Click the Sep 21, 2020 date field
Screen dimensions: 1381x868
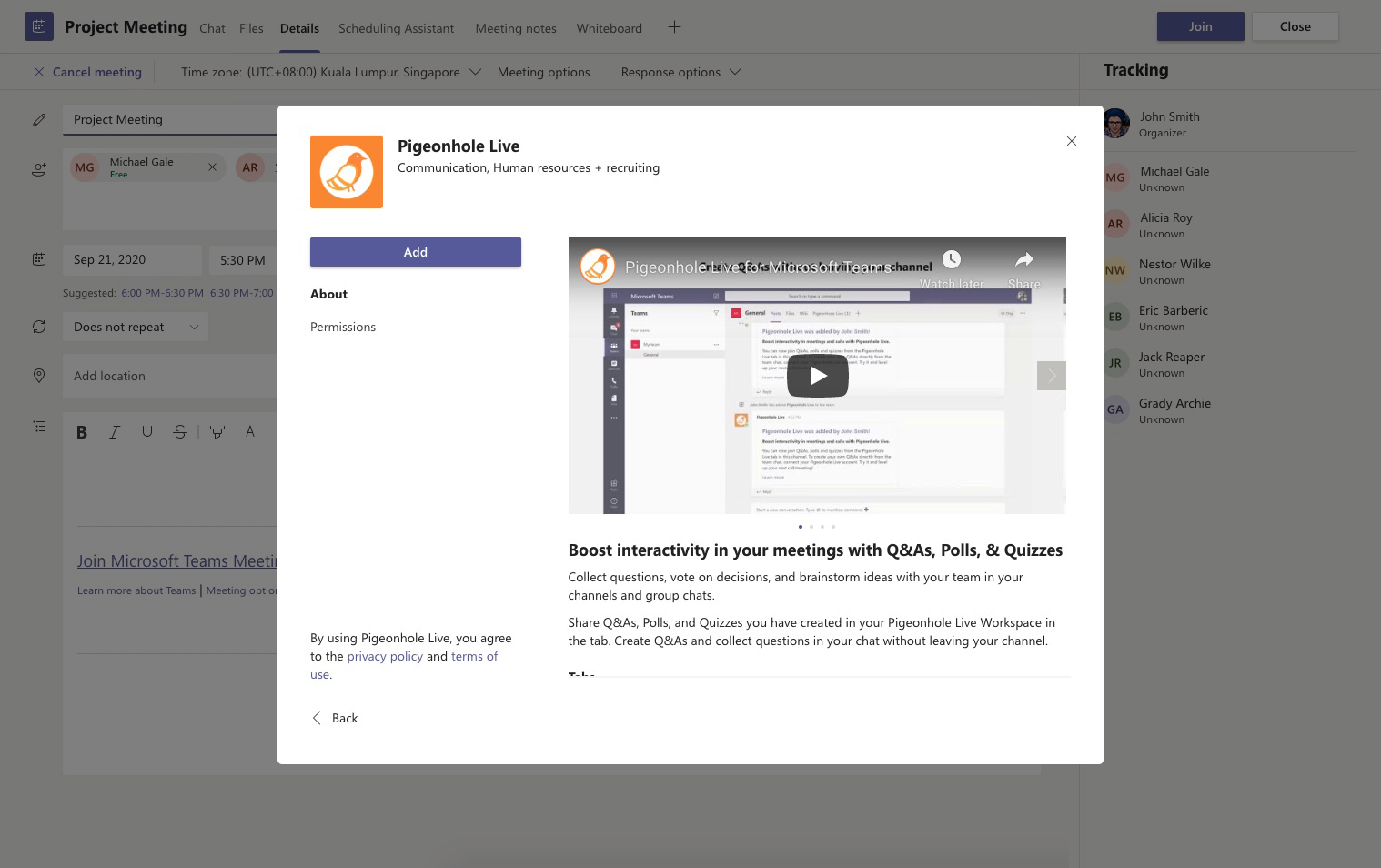tap(132, 260)
